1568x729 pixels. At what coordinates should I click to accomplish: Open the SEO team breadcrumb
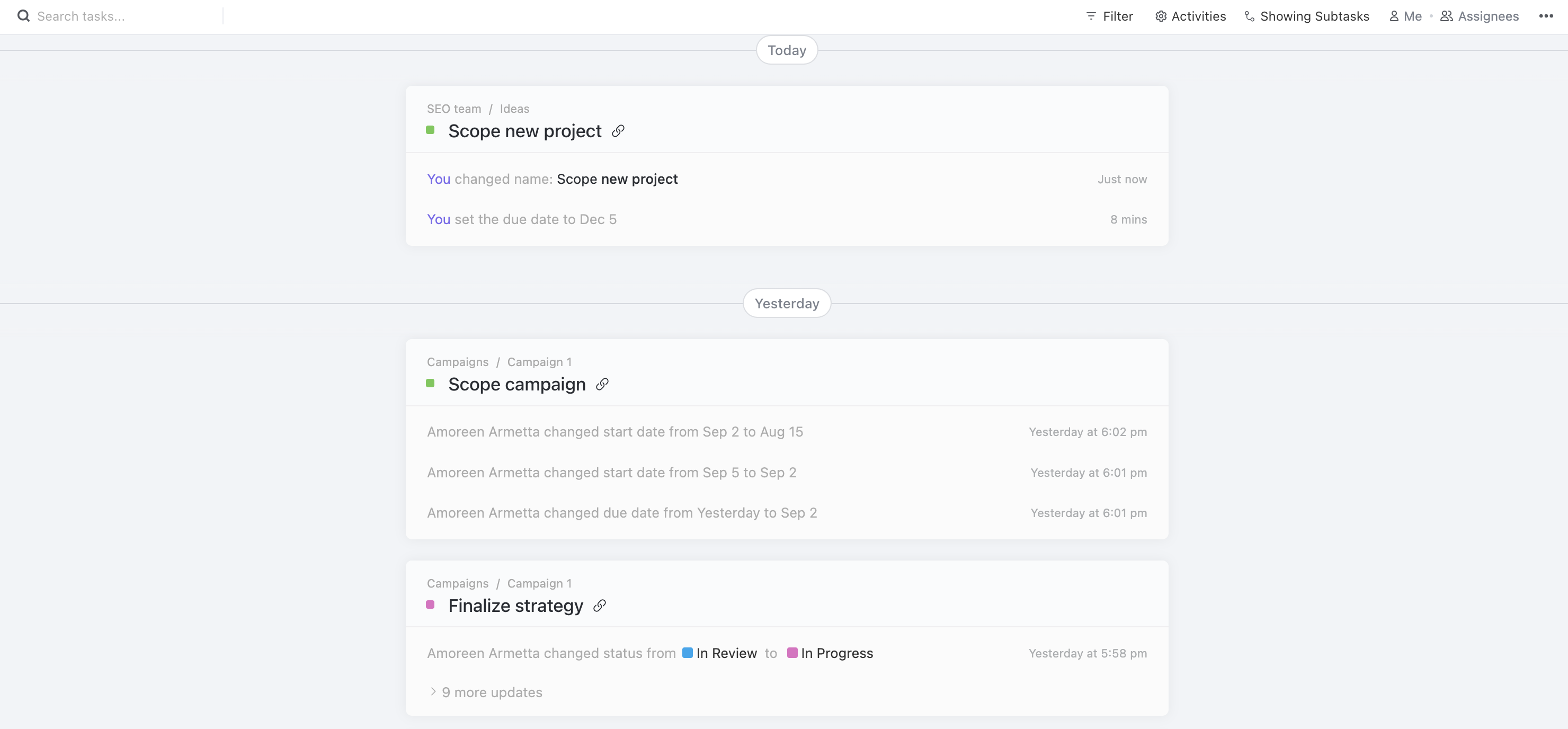point(453,109)
